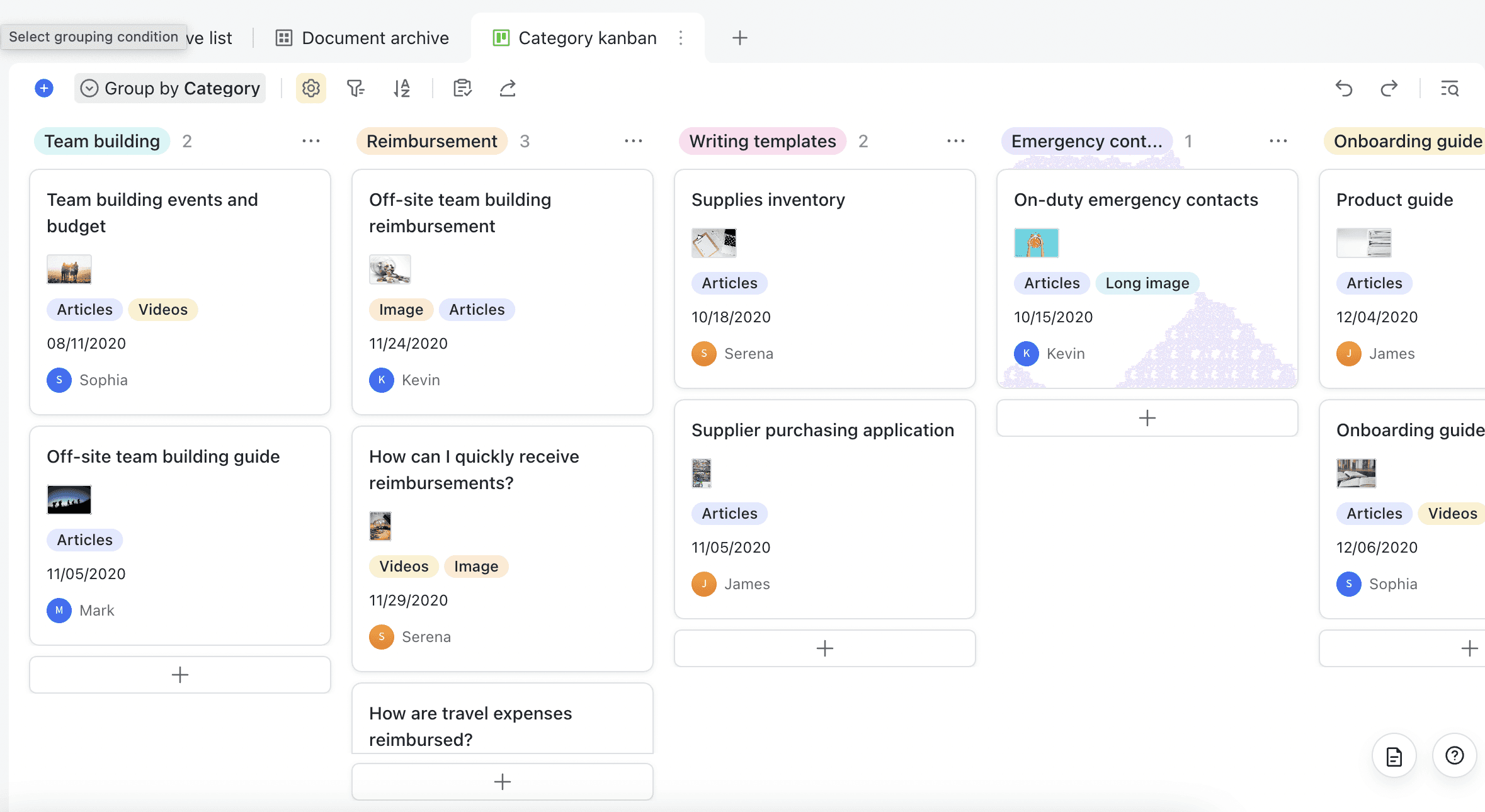Redo the last action
Screen dimensions: 1485x812
tap(1389, 88)
